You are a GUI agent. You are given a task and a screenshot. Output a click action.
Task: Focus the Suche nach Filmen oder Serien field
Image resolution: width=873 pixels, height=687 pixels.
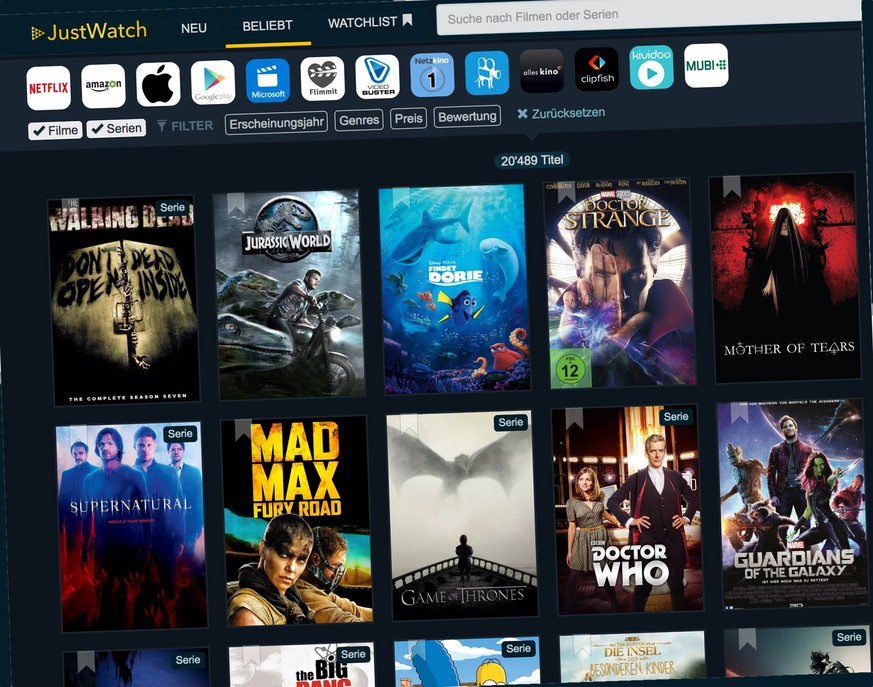point(649,18)
